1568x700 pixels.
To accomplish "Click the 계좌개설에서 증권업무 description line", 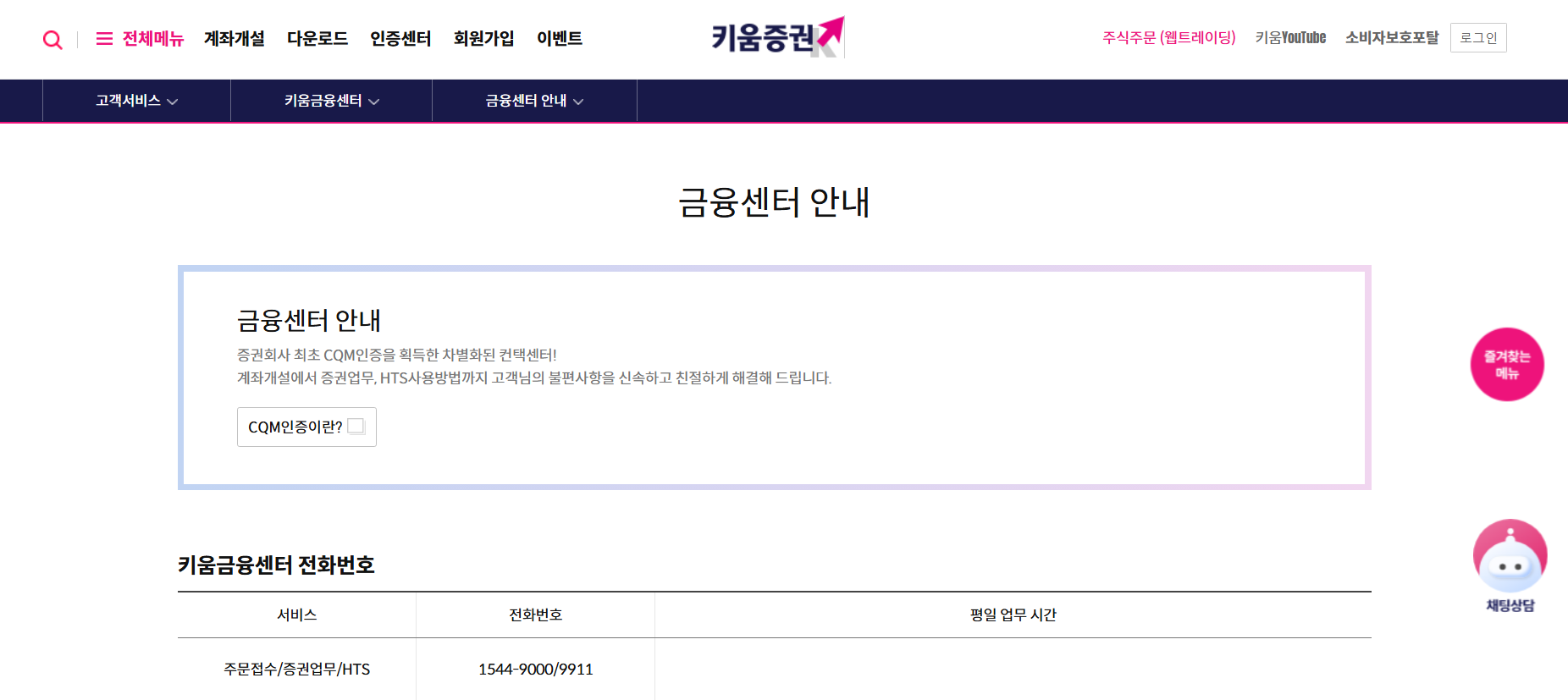I will 534,378.
